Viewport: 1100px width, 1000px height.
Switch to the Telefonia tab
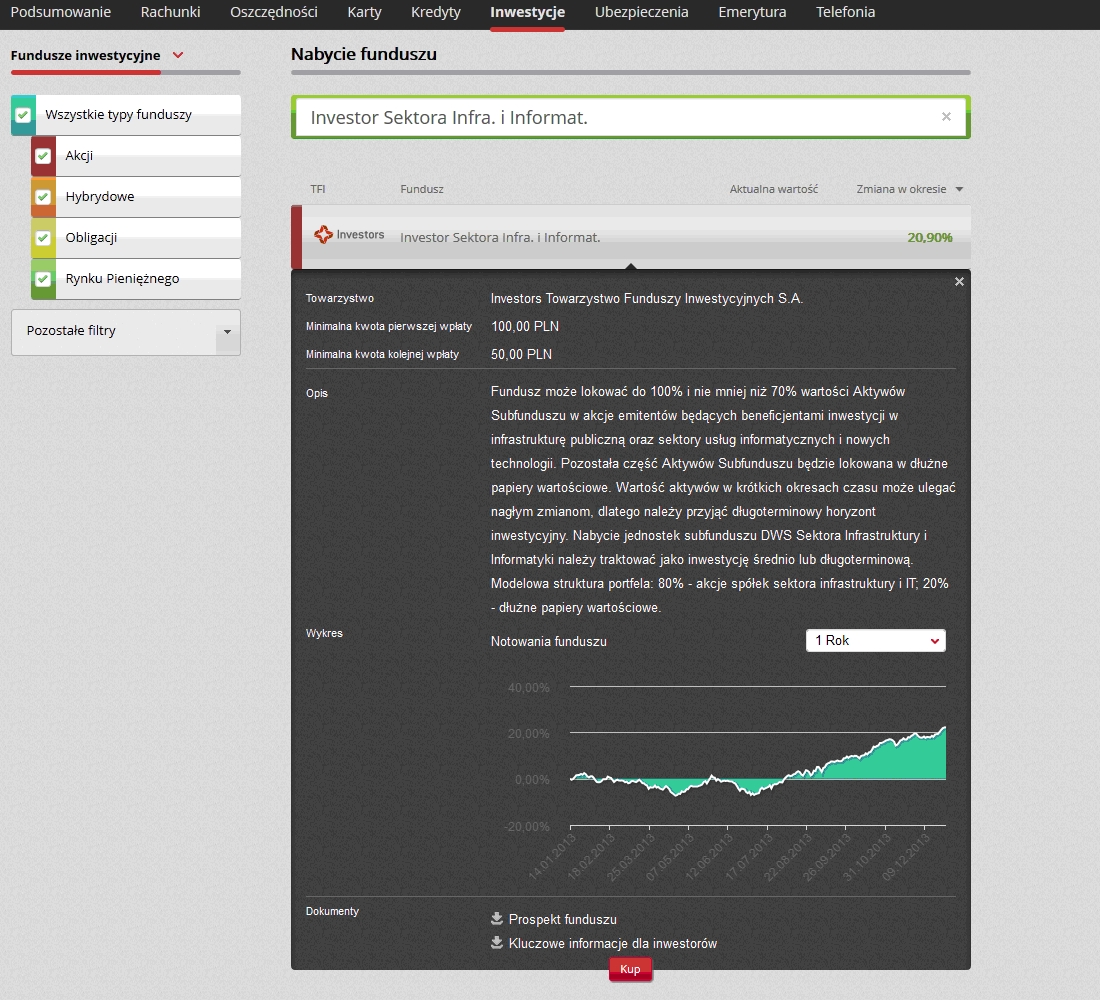(x=845, y=12)
